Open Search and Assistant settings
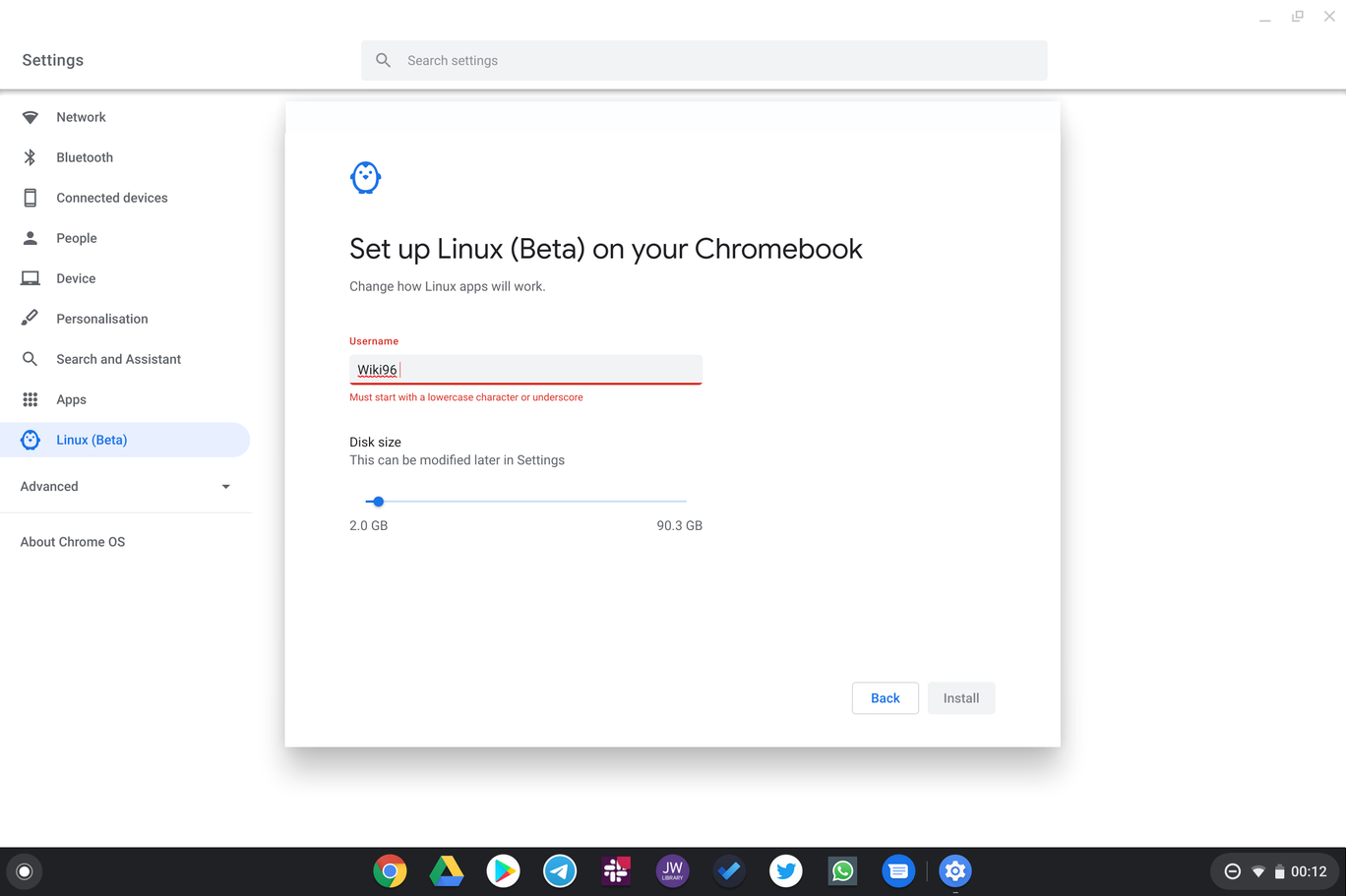 coord(118,359)
